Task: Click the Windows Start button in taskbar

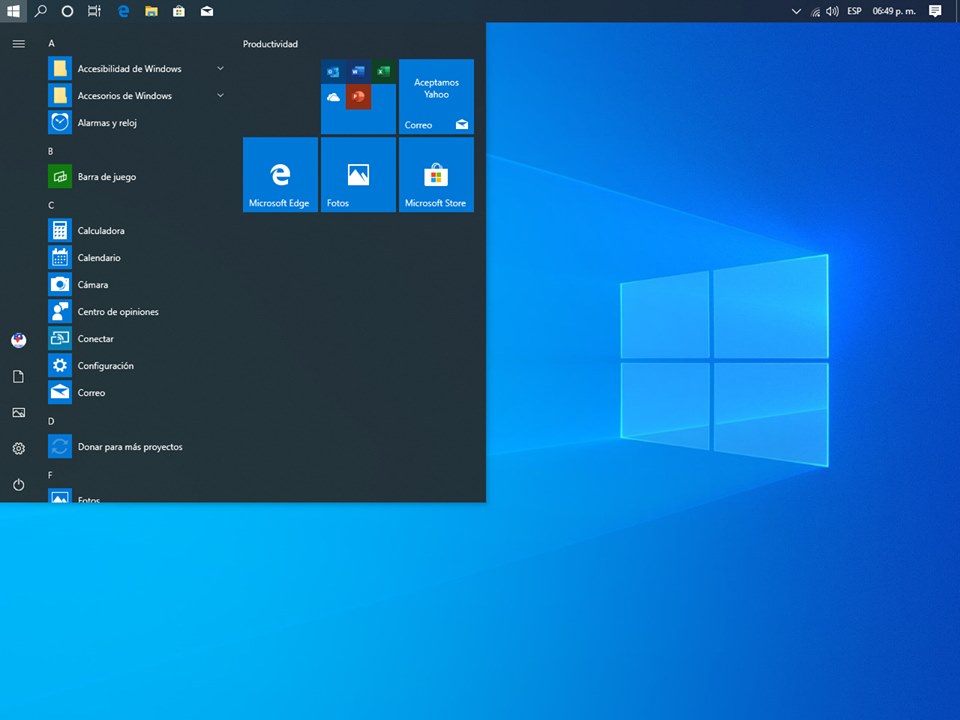Action: pos(13,11)
